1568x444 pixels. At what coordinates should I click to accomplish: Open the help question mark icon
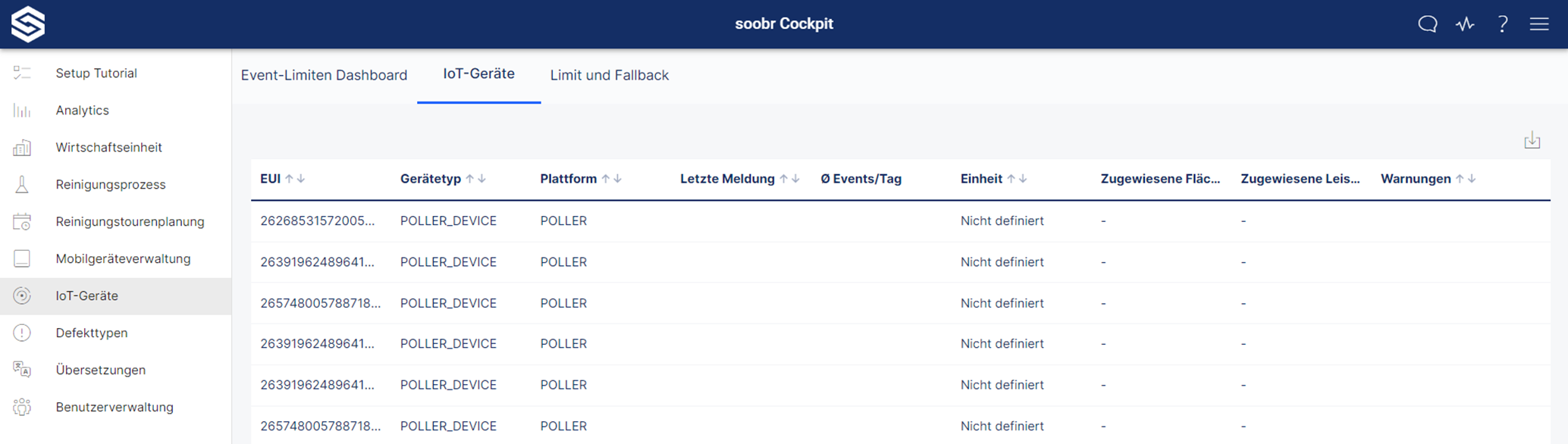tap(1502, 24)
